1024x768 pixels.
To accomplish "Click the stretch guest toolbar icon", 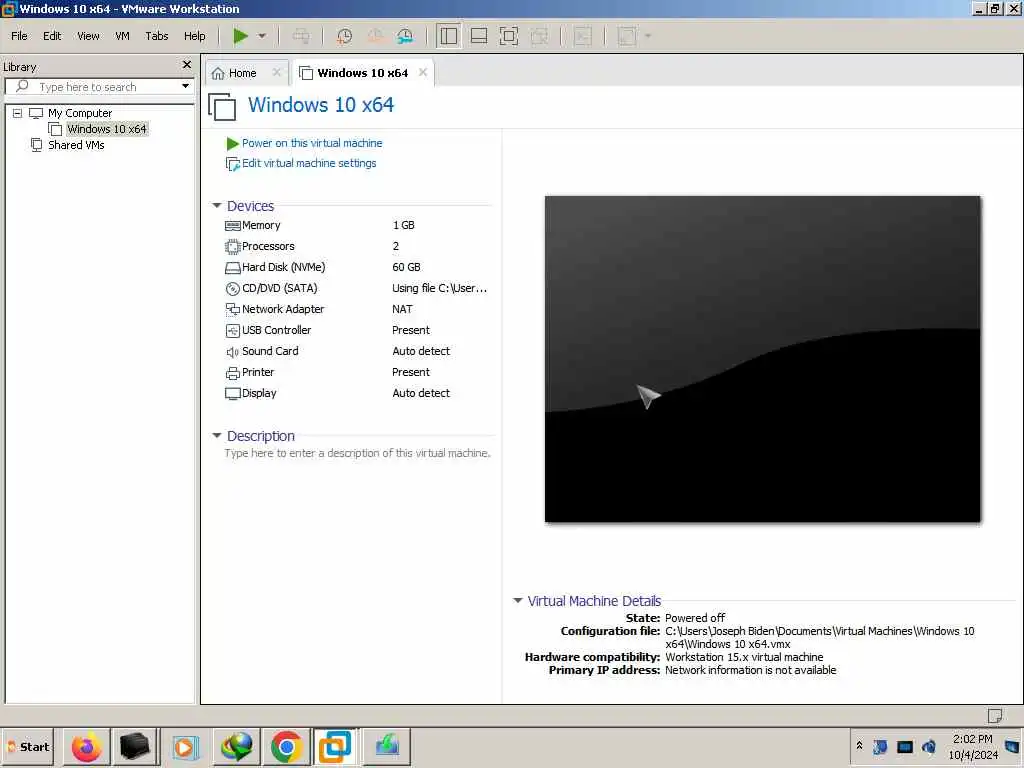I will (626, 36).
